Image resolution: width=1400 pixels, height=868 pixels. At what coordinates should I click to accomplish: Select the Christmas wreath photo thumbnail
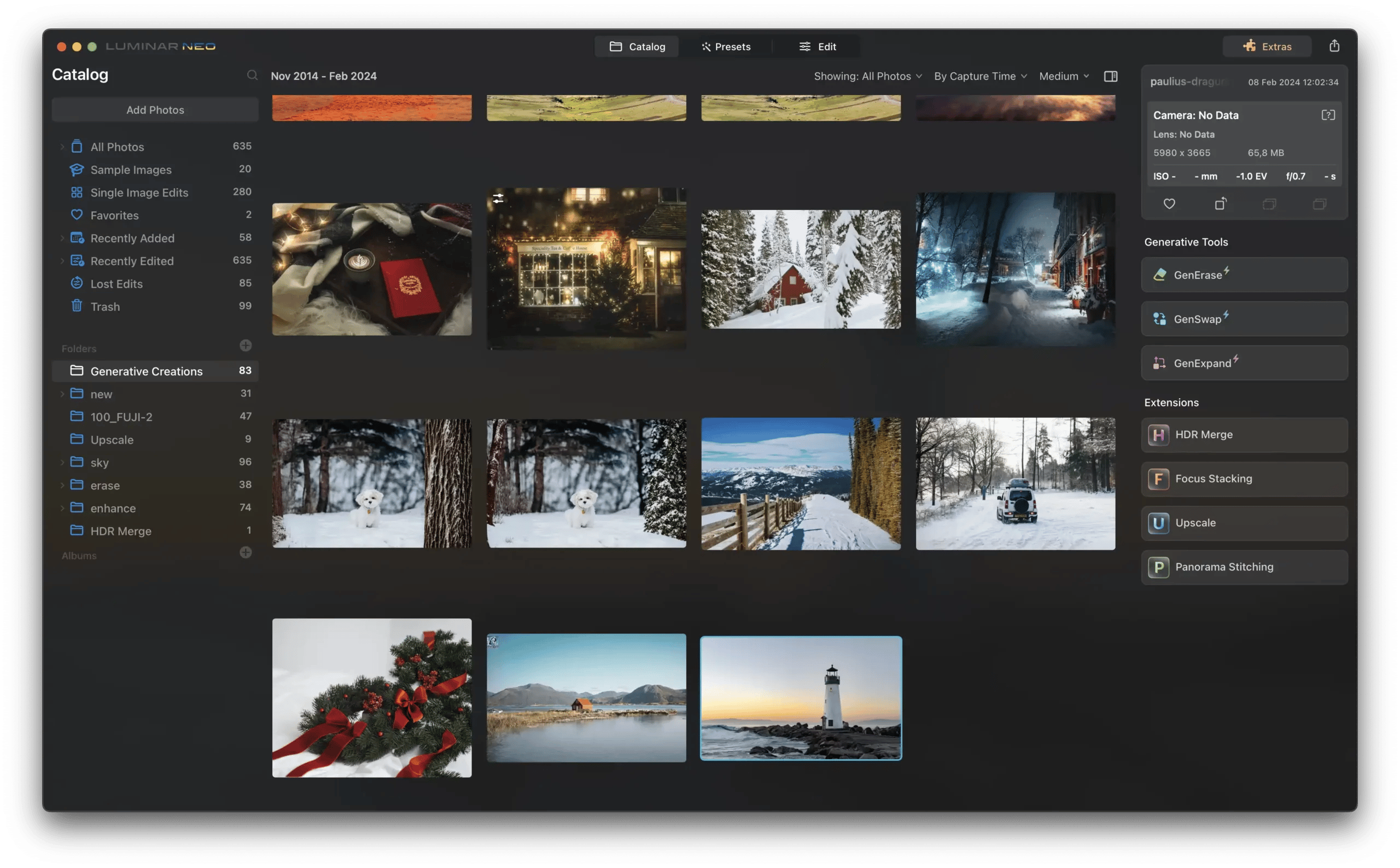click(x=372, y=698)
